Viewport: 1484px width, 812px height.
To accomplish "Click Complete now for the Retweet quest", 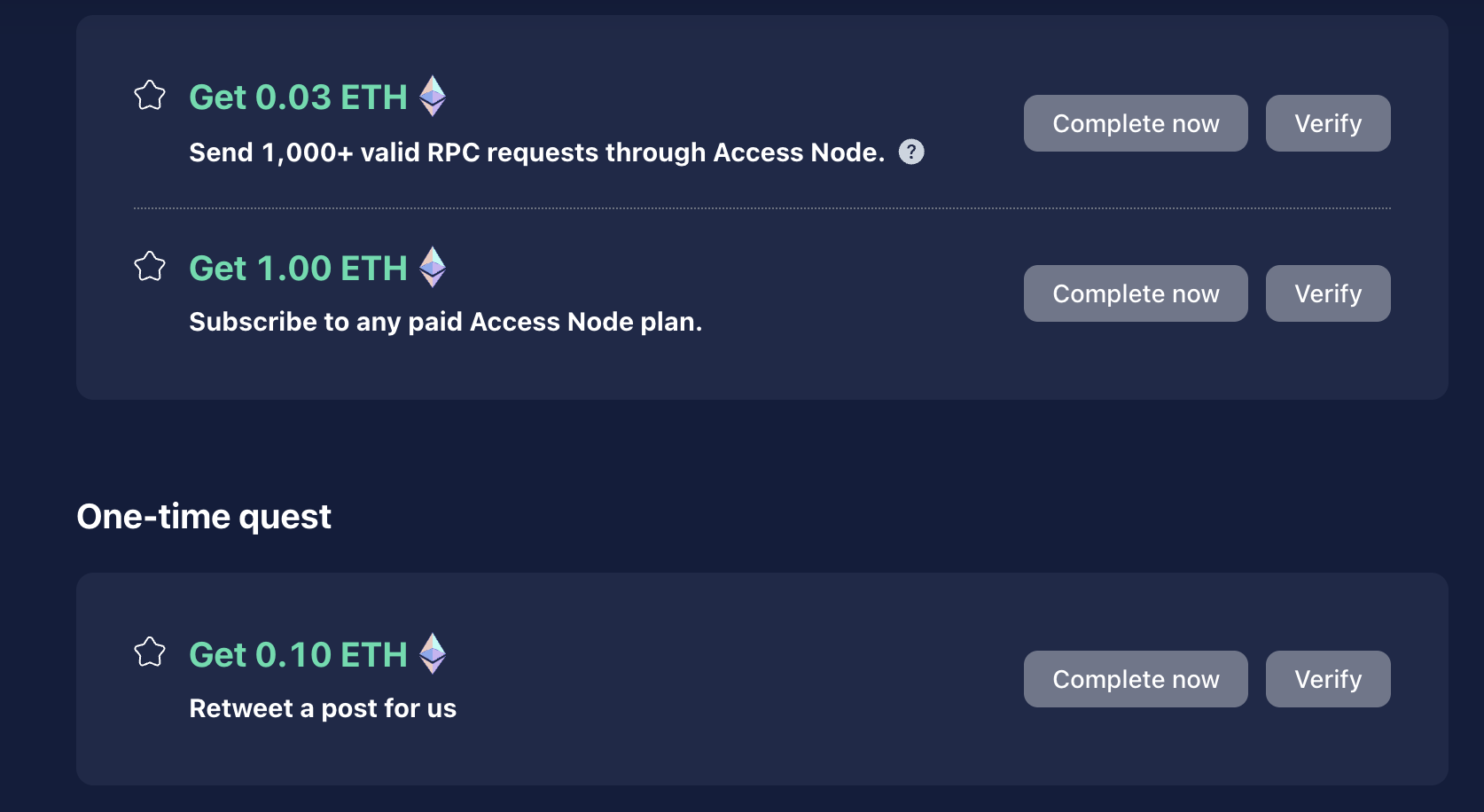I will tap(1136, 679).
